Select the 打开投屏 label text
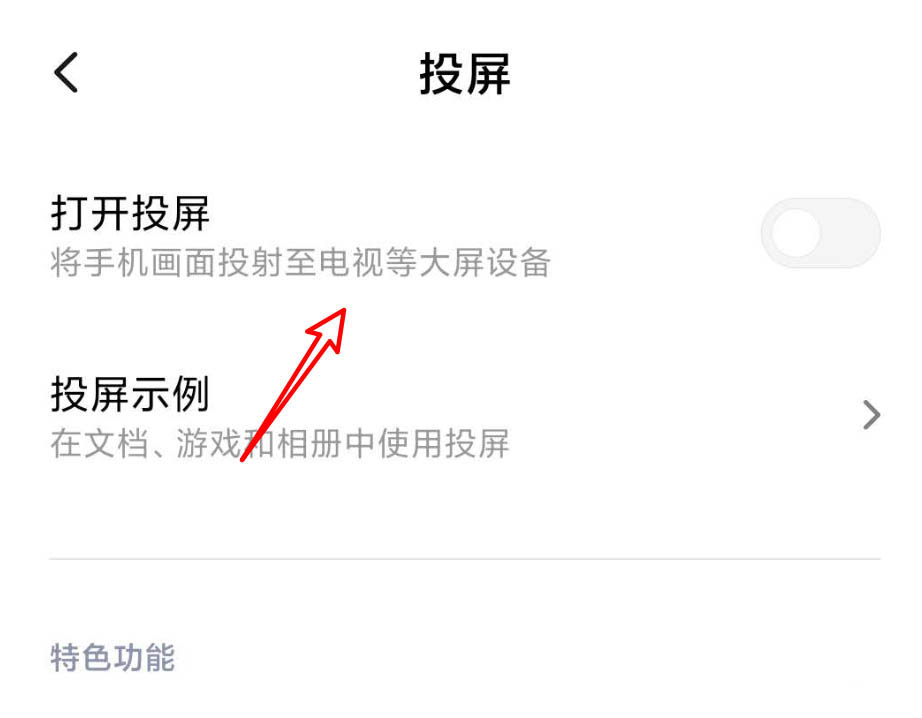 tap(130, 213)
